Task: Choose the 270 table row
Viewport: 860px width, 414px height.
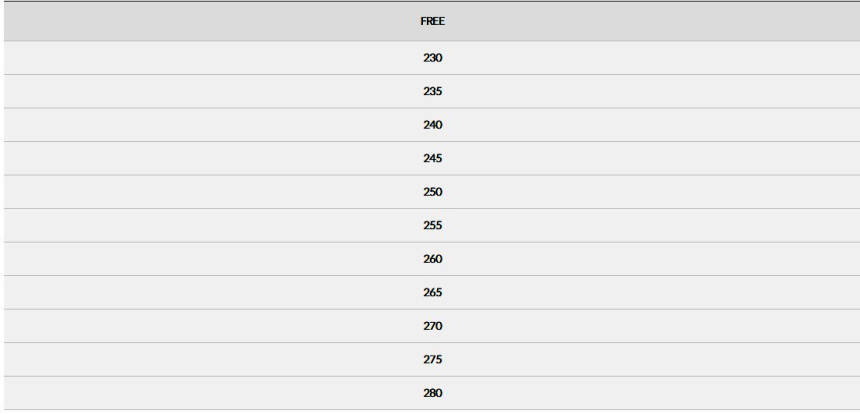Action: [x=432, y=326]
